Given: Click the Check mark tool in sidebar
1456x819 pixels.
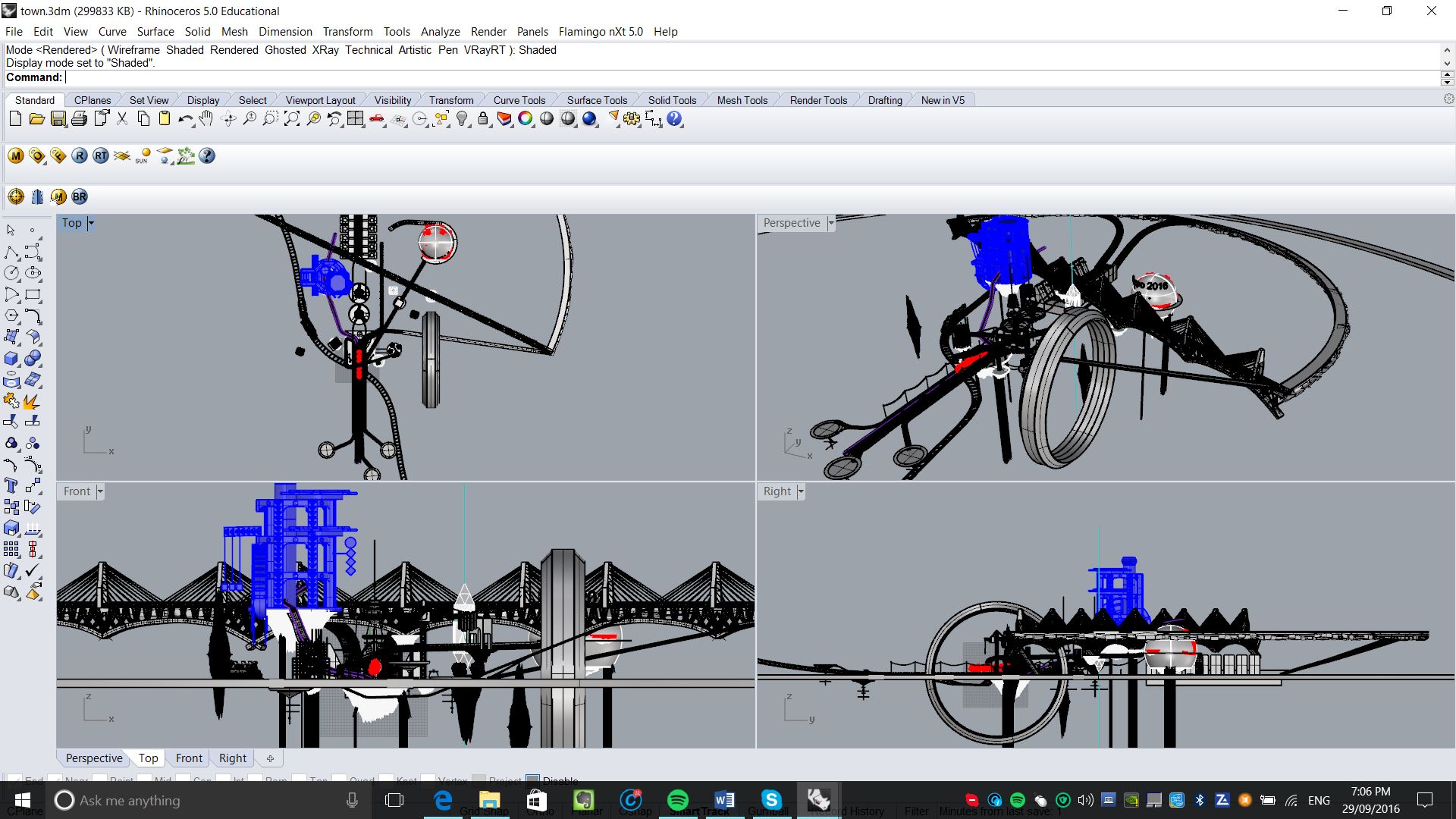Looking at the screenshot, I should tap(32, 571).
